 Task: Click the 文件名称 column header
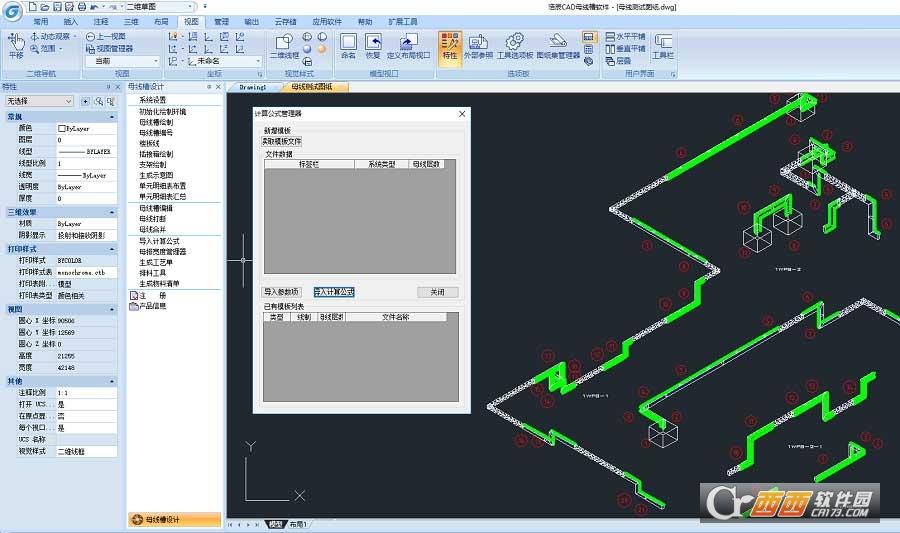(396, 317)
